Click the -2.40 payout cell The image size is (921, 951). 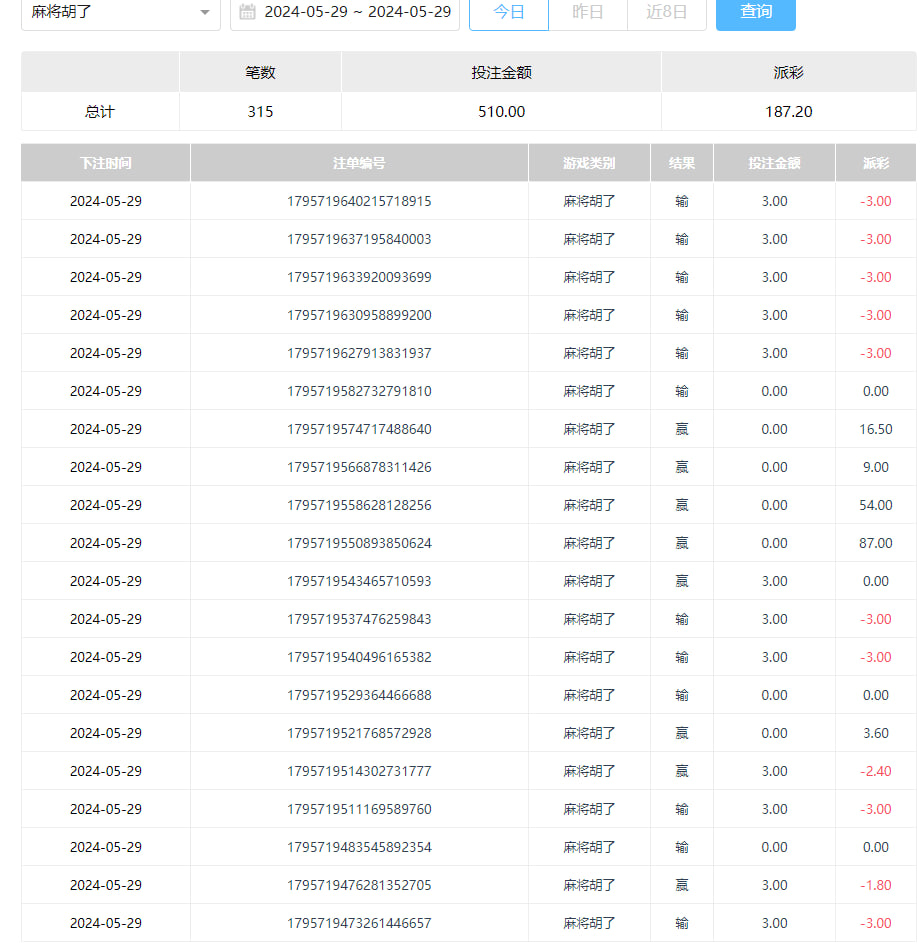[876, 771]
